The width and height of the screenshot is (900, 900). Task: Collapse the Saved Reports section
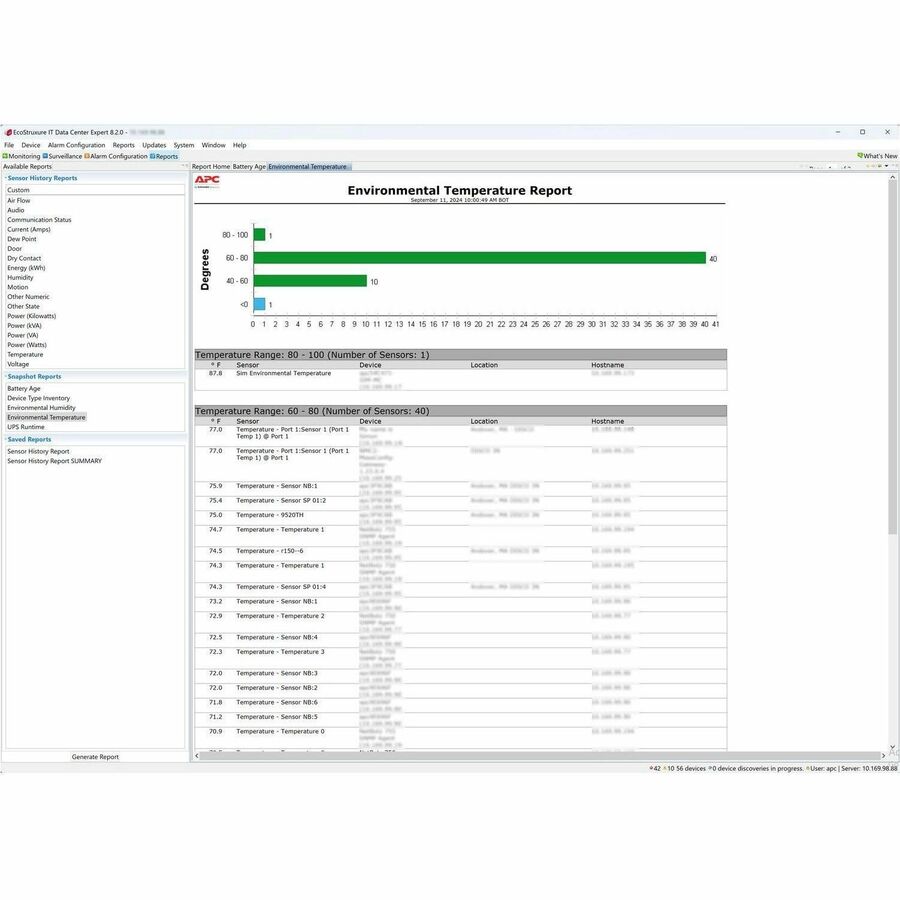8,439
